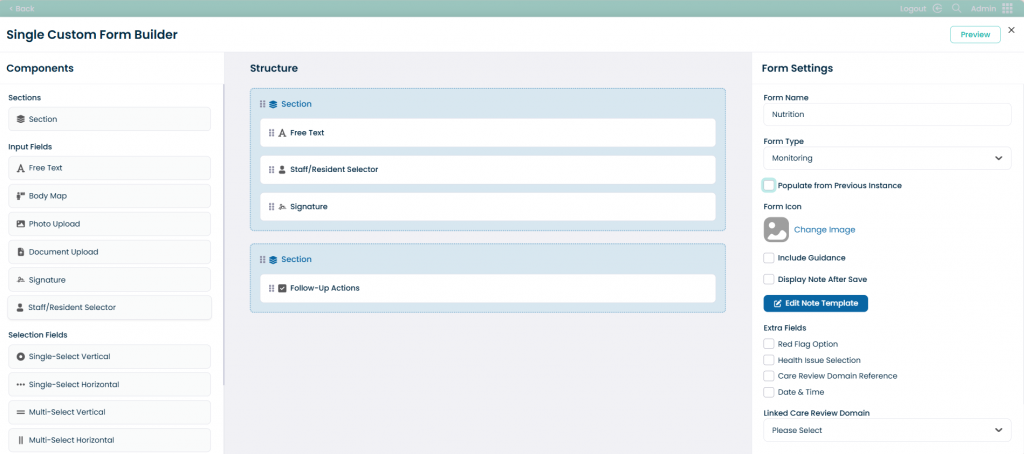1024x454 pixels.
Task: Go back using the Back link
Action: [22, 8]
